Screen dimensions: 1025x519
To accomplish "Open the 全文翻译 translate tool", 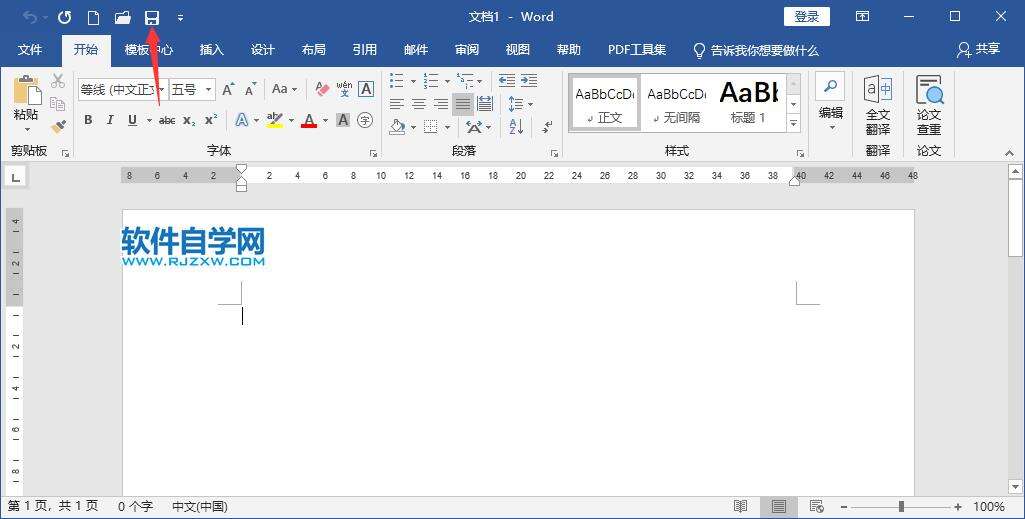I will [x=877, y=105].
